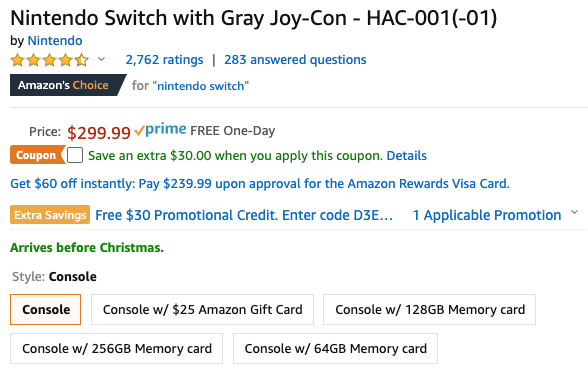Choose Console w/ 64GB Memory card
Screen dimensions: 588x377
click(x=335, y=348)
